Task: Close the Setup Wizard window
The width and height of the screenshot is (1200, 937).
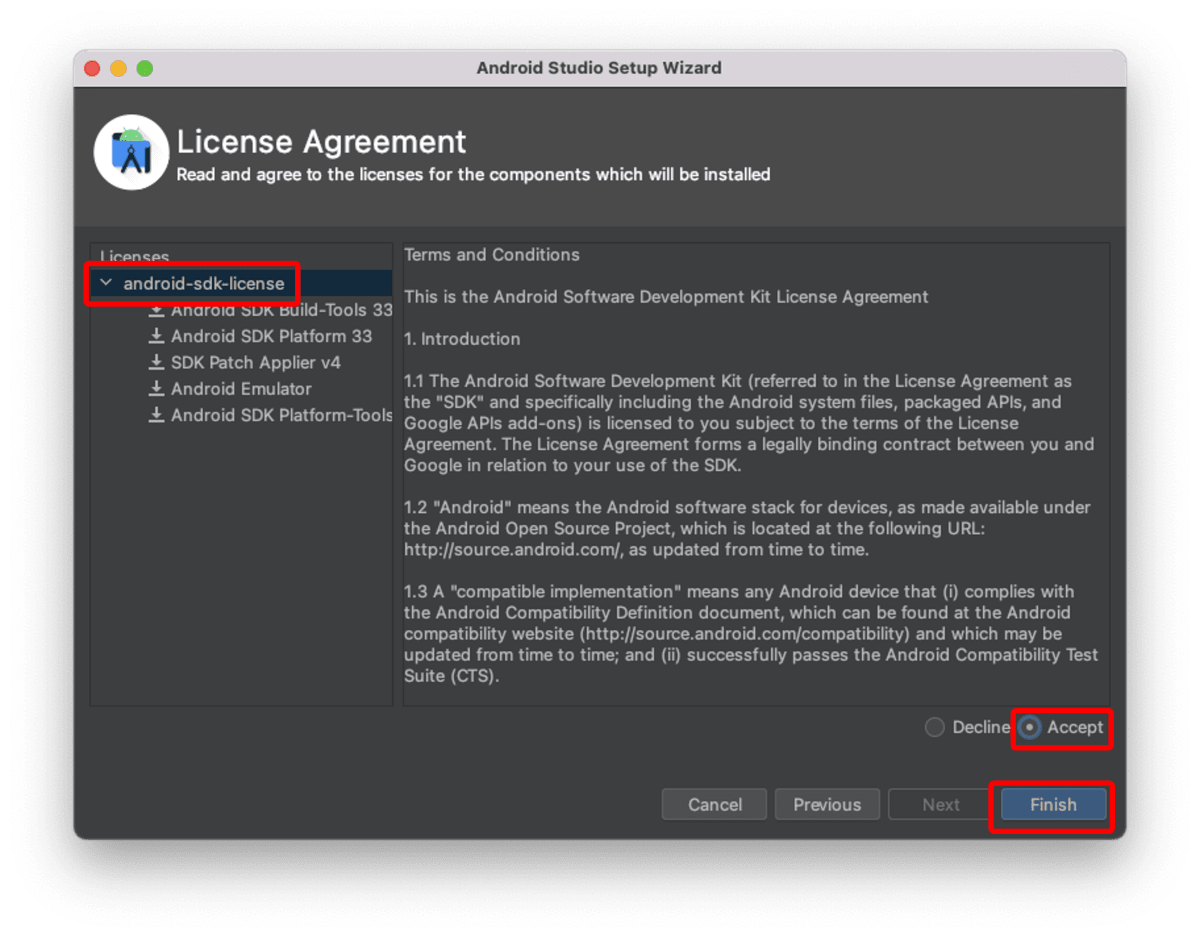Action: (x=92, y=68)
